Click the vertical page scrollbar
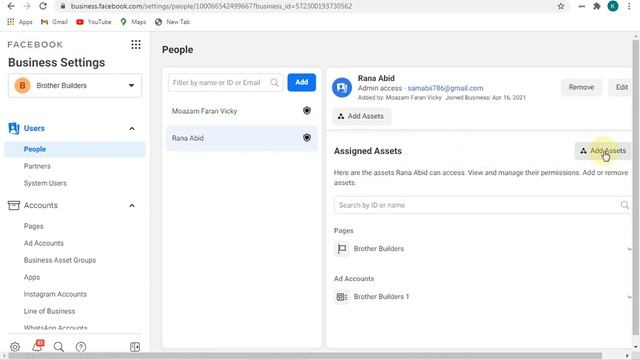 636,186
